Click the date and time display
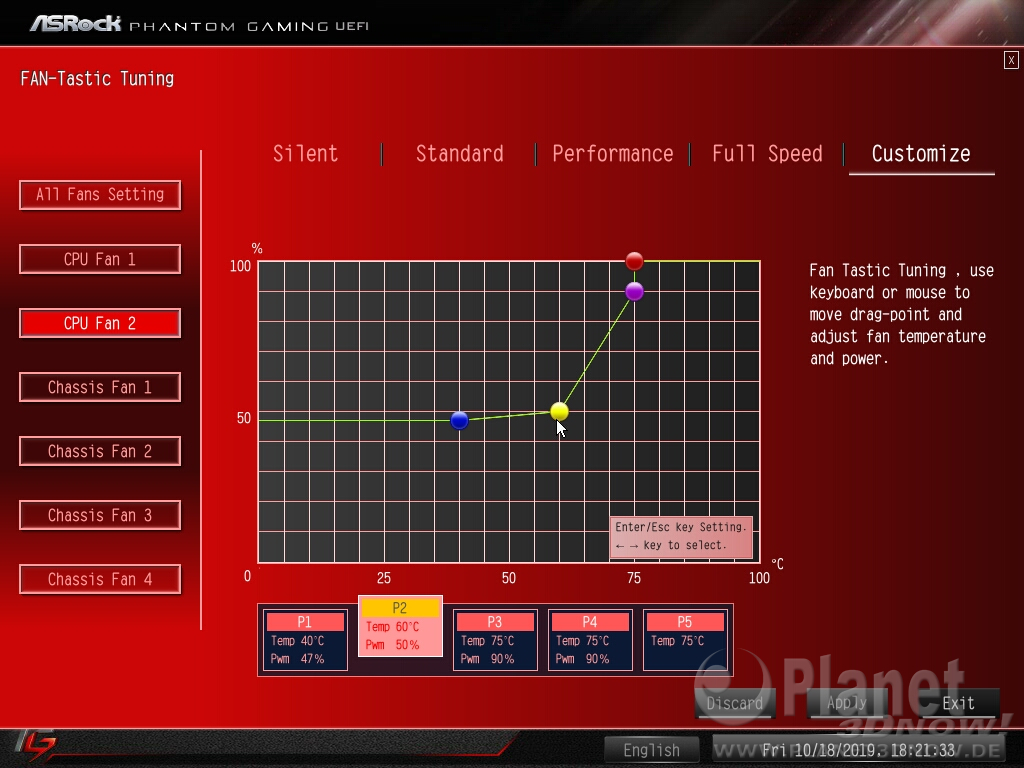The width and height of the screenshot is (1024, 768). point(859,750)
